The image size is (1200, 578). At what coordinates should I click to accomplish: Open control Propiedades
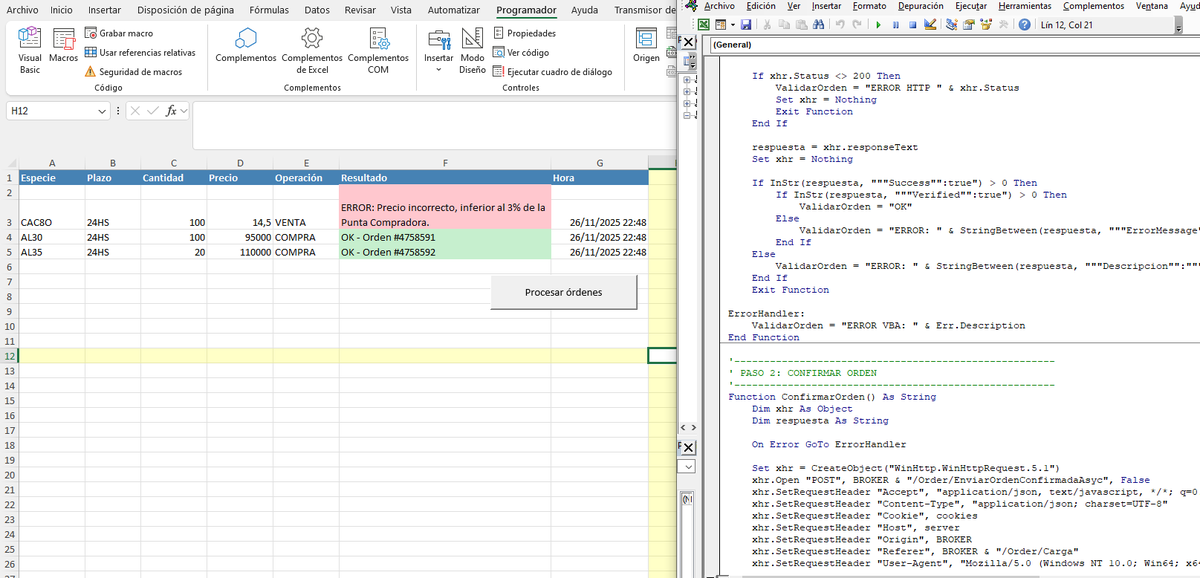[x=524, y=33]
